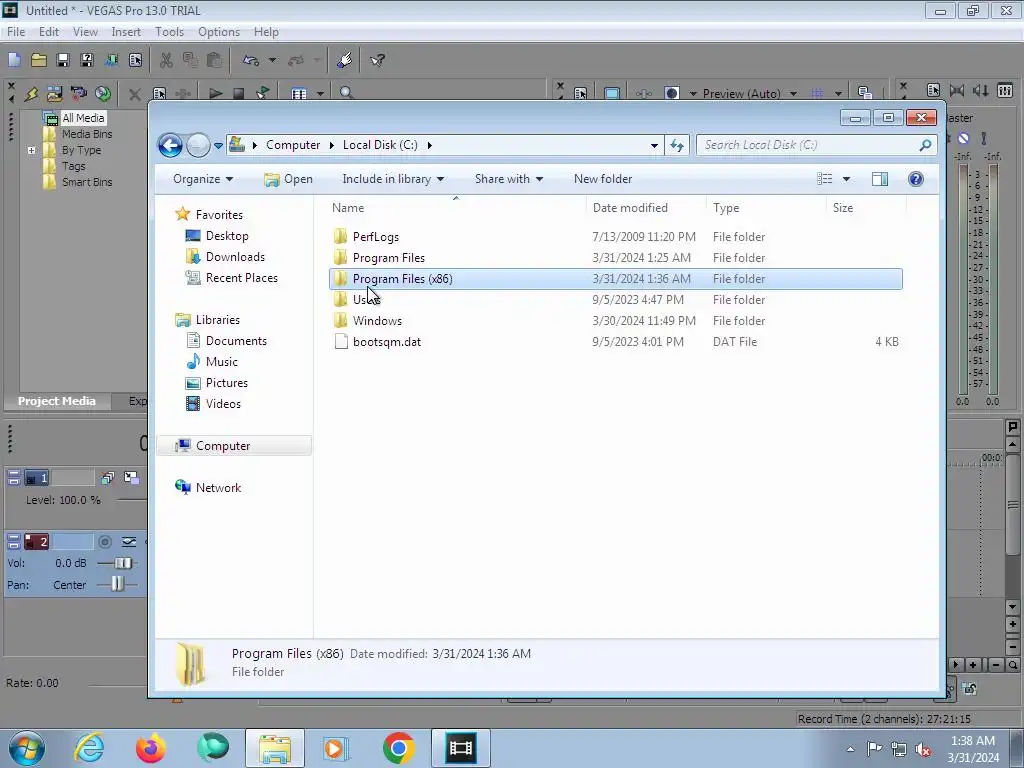Switch to the Project Media tab
The image size is (1024, 768).
pyautogui.click(x=57, y=401)
